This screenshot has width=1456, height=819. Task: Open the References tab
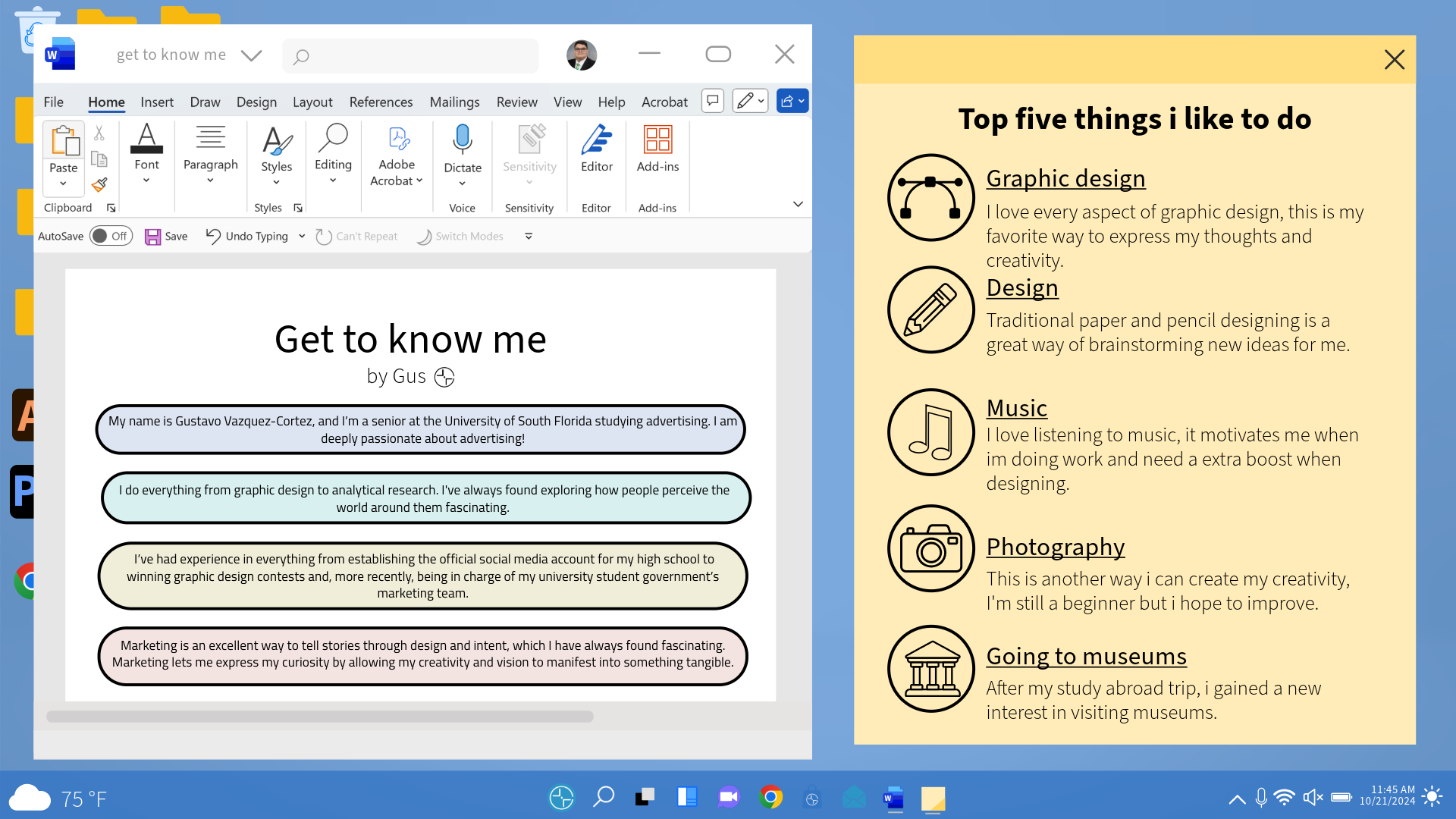coord(381,102)
